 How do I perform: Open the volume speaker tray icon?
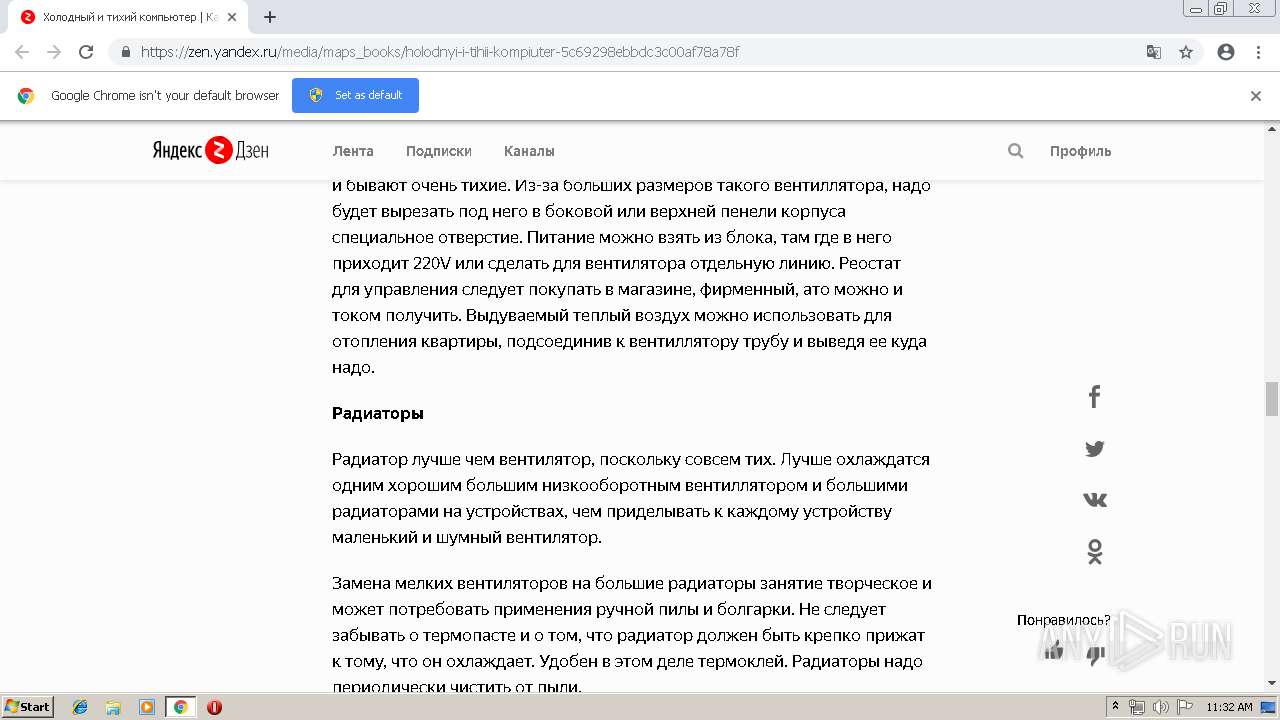click(x=1160, y=707)
